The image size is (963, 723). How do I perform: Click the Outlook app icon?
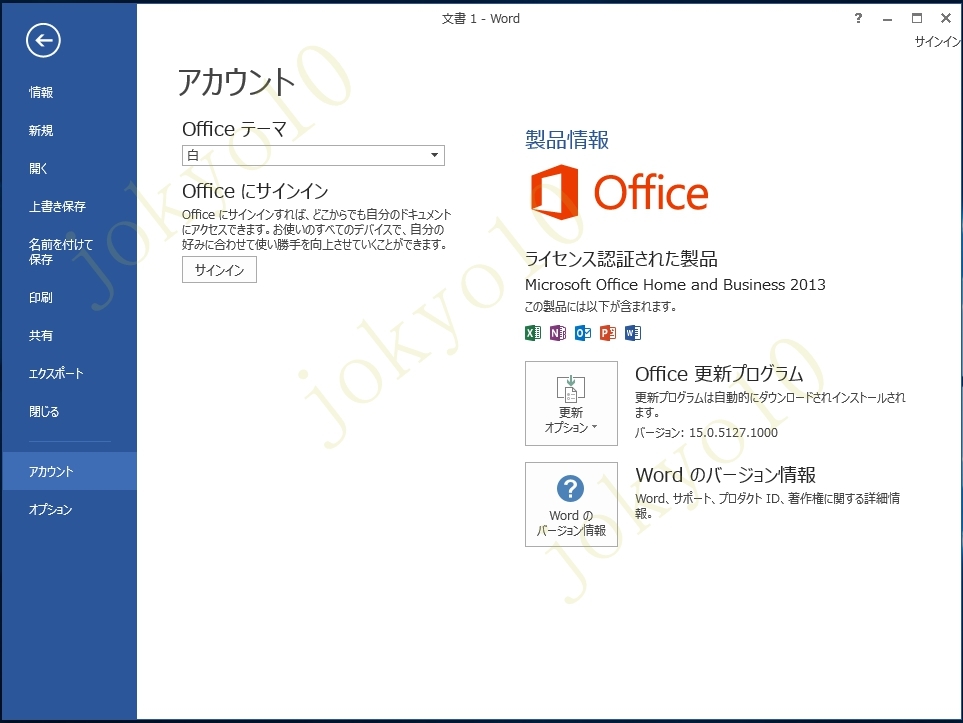click(x=583, y=332)
